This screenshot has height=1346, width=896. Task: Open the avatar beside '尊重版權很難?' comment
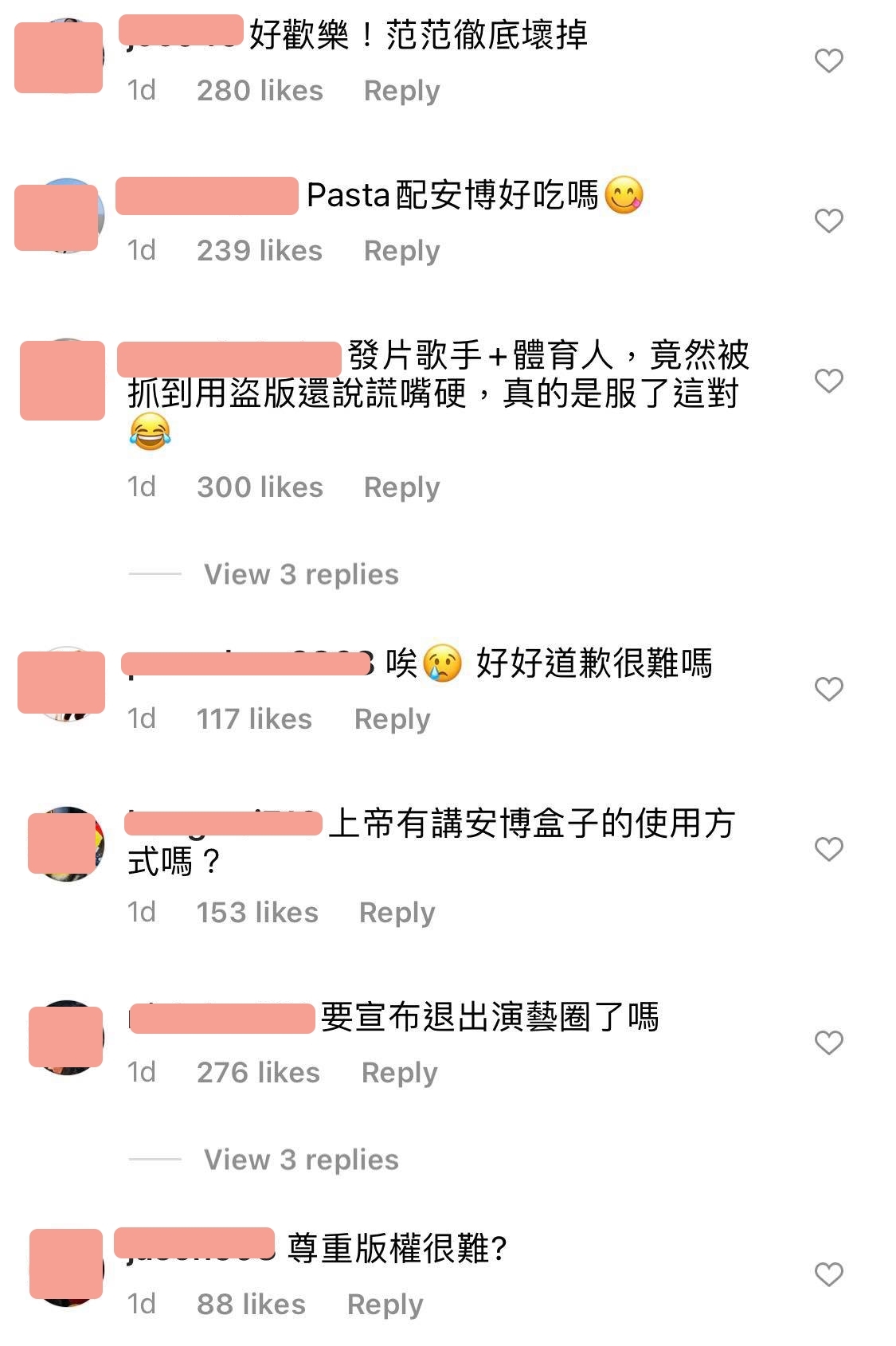click(67, 1266)
